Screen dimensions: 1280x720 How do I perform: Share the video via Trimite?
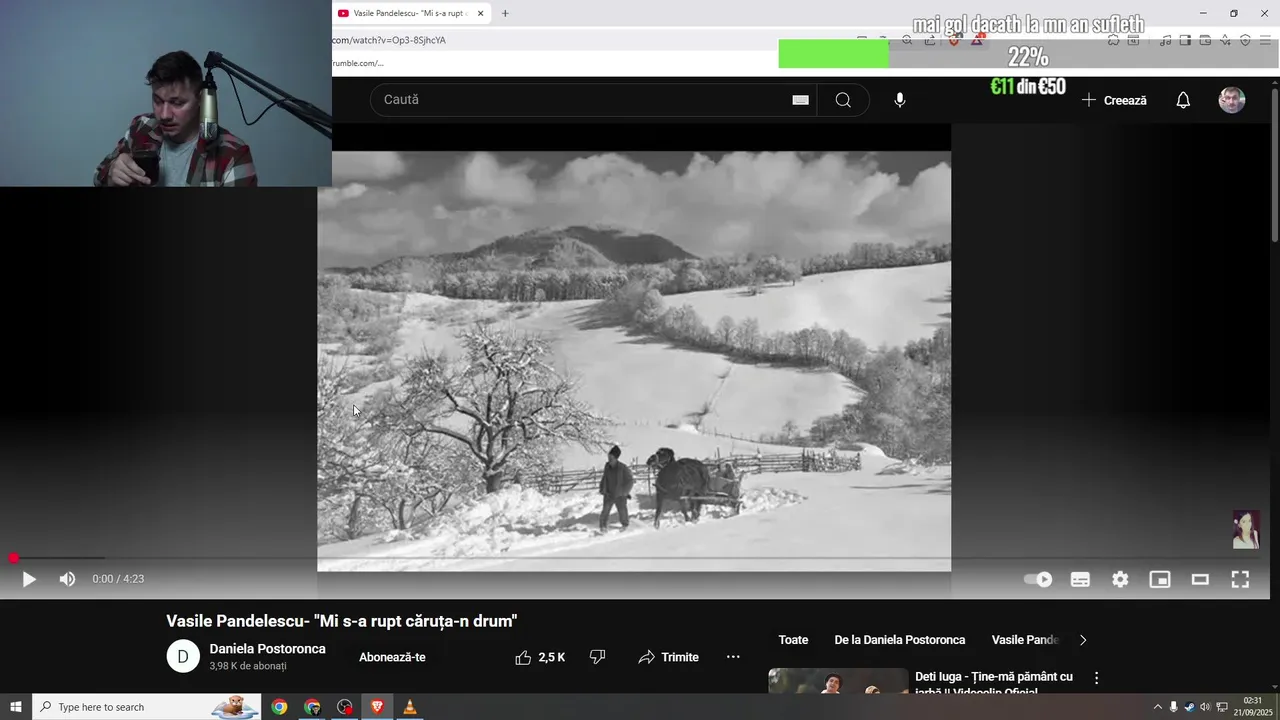(x=668, y=657)
